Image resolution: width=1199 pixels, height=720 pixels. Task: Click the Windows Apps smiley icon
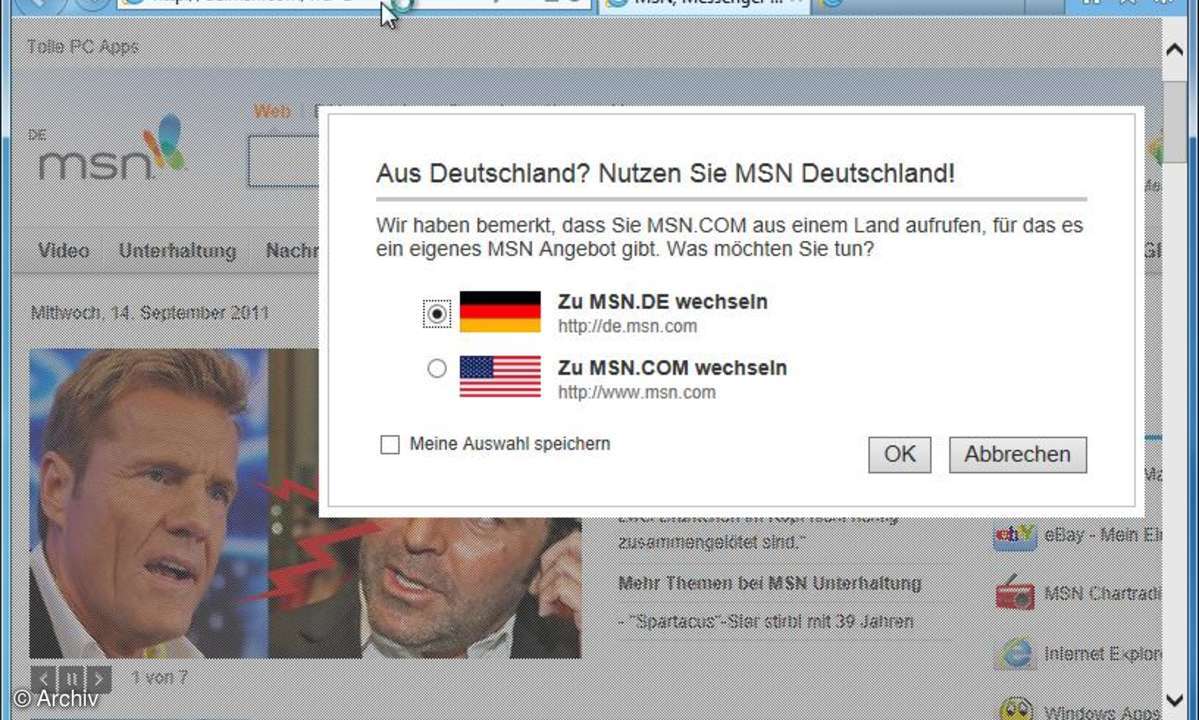pyautogui.click(x=1015, y=710)
